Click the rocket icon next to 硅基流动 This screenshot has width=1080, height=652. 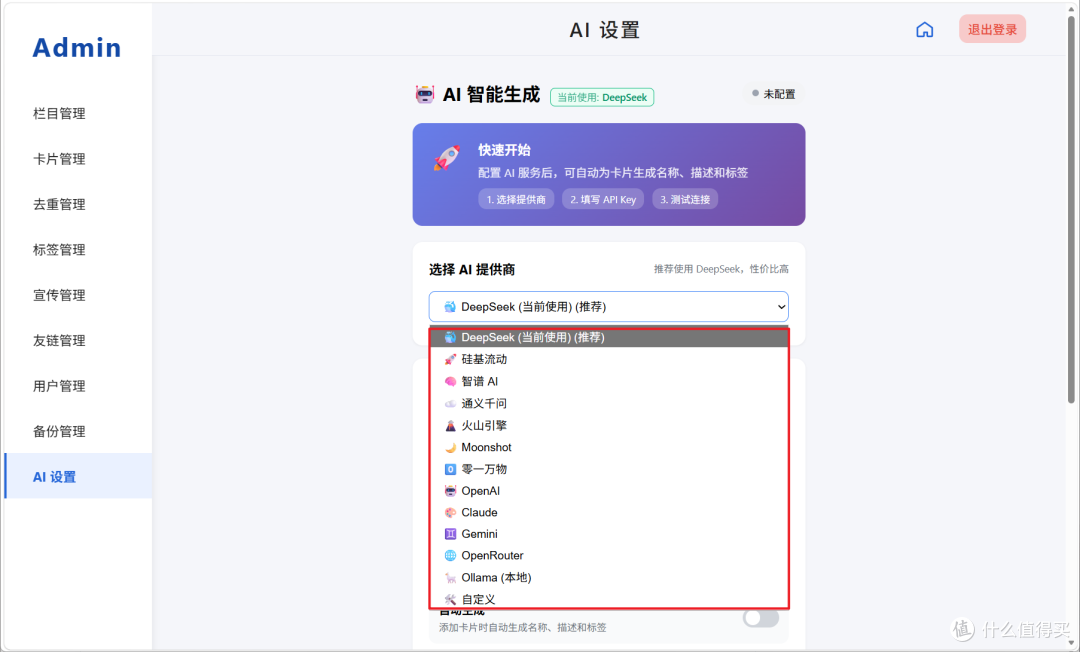450,359
